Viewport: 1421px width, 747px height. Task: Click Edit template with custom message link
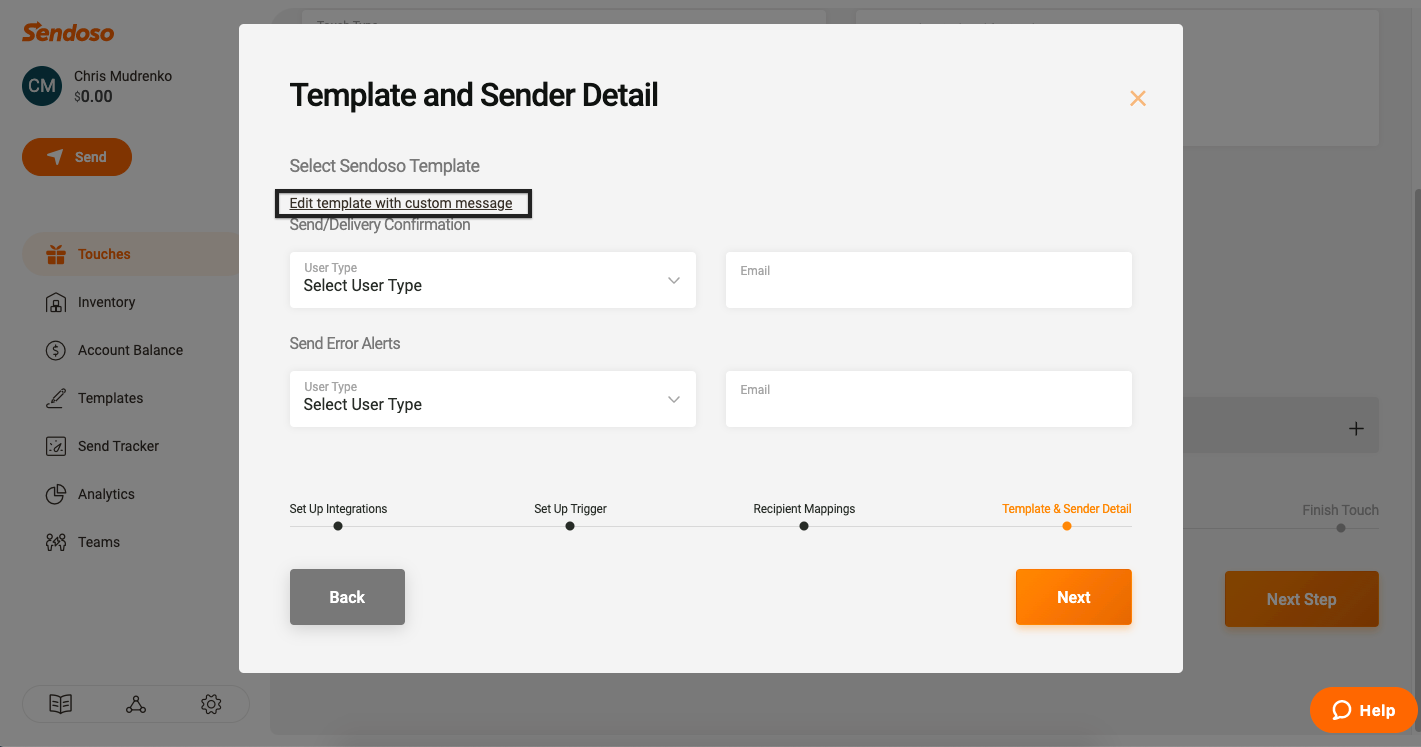pyautogui.click(x=401, y=203)
